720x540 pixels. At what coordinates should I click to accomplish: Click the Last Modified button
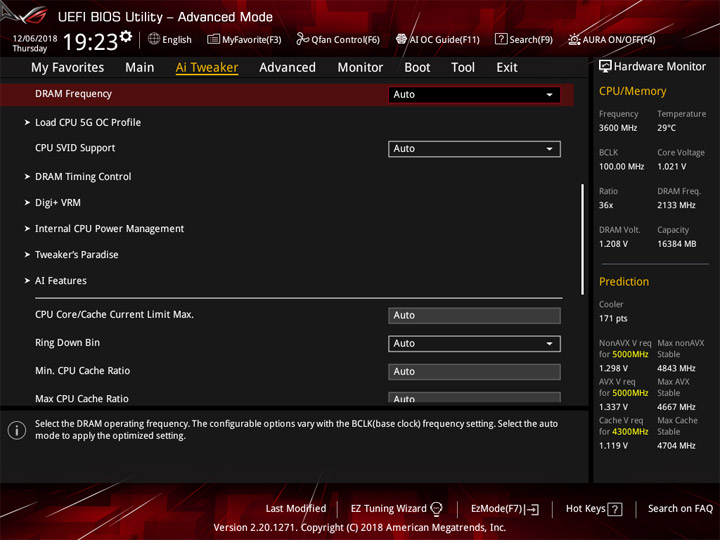click(x=296, y=509)
